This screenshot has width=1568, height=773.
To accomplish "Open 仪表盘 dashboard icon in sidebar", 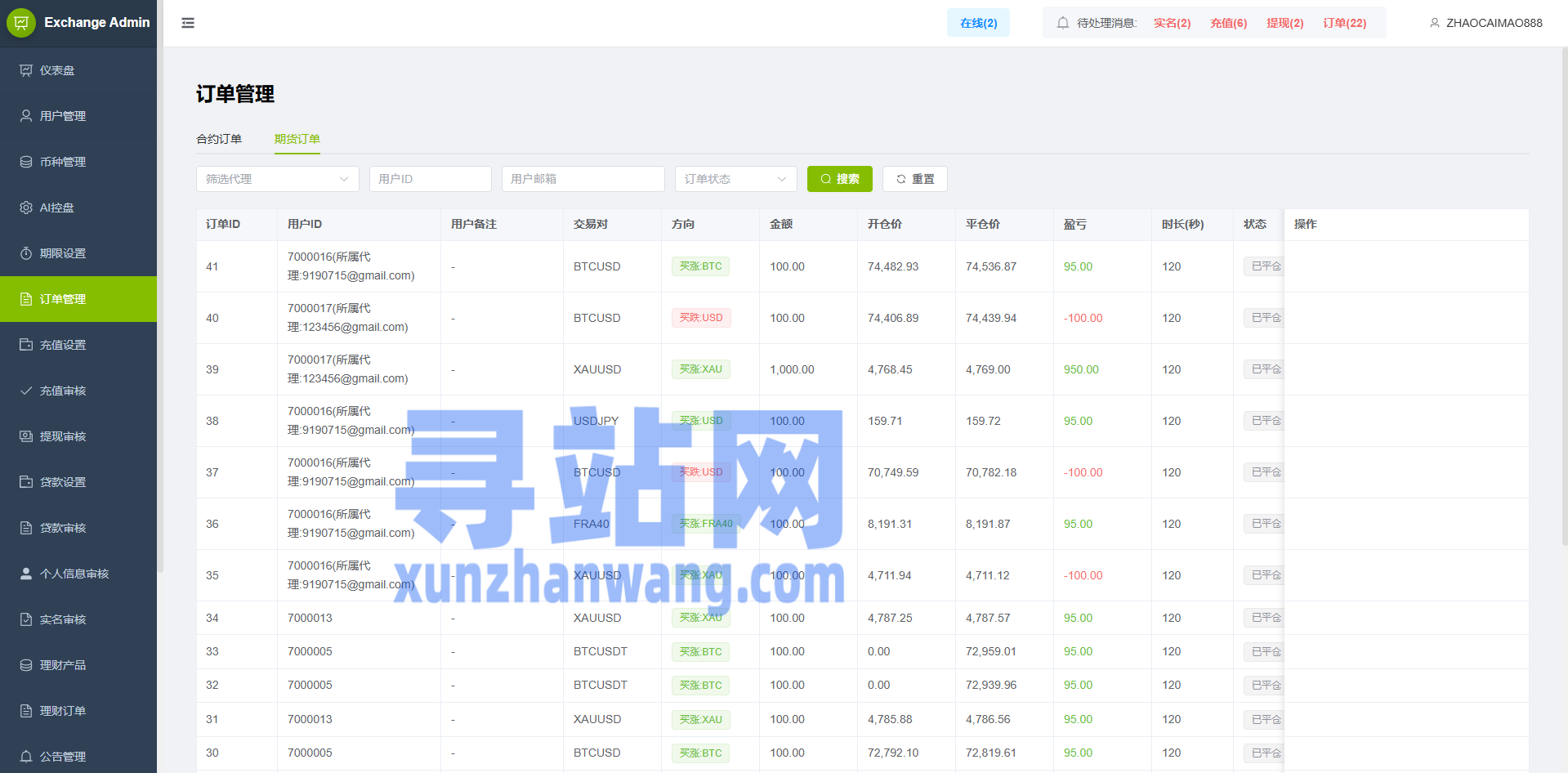I will point(26,70).
